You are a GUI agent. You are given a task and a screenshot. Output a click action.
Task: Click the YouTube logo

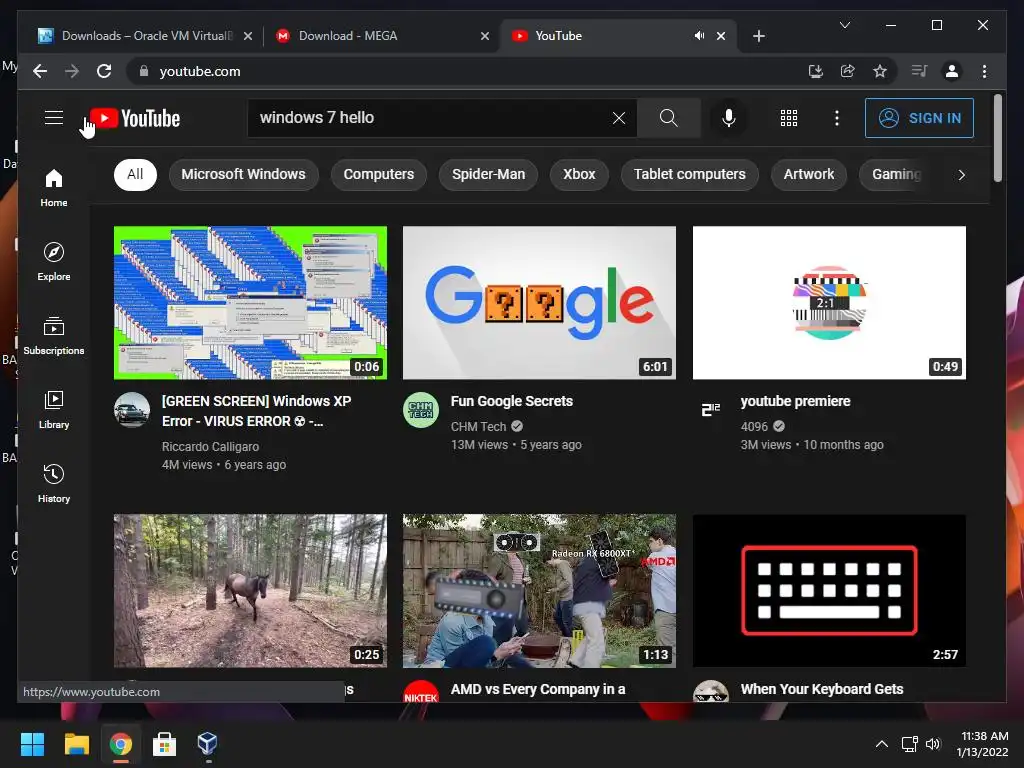[135, 118]
